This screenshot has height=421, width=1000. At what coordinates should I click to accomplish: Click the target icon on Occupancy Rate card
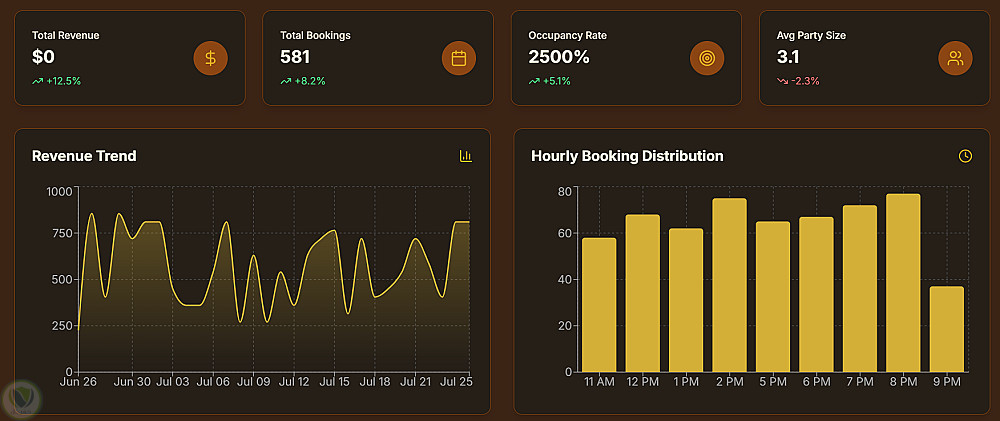tap(707, 59)
